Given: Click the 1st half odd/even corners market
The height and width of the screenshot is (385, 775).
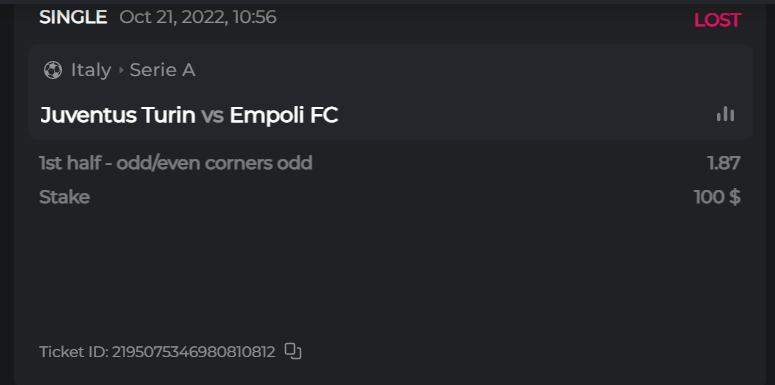Looking at the screenshot, I should click(x=175, y=163).
